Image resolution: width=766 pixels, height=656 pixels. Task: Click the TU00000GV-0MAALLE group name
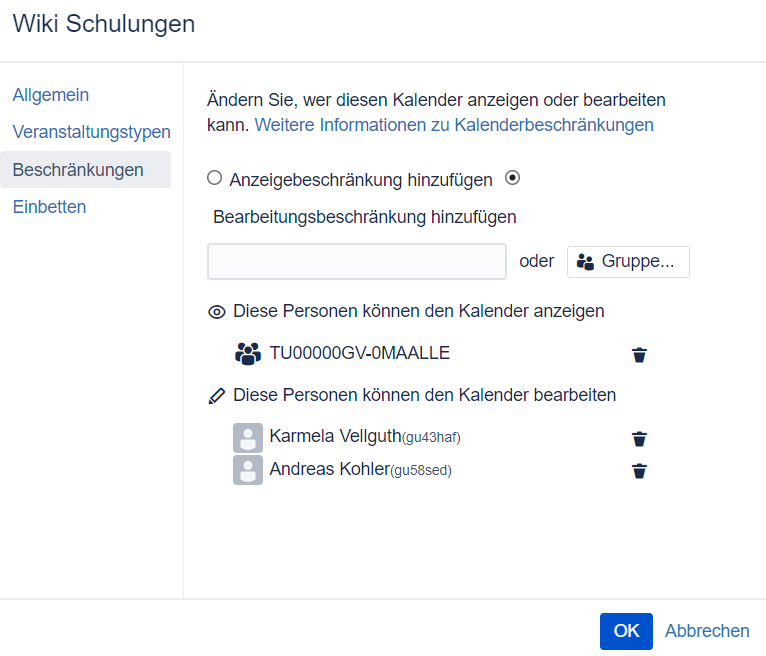click(360, 354)
